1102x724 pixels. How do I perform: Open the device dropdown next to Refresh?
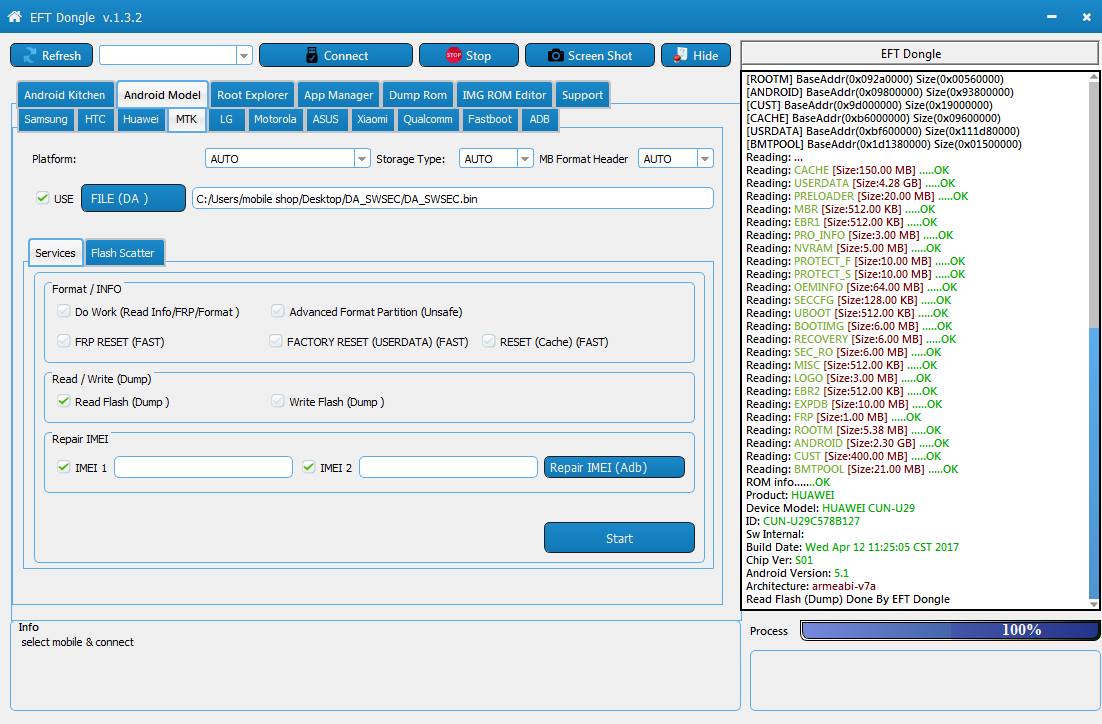[244, 56]
